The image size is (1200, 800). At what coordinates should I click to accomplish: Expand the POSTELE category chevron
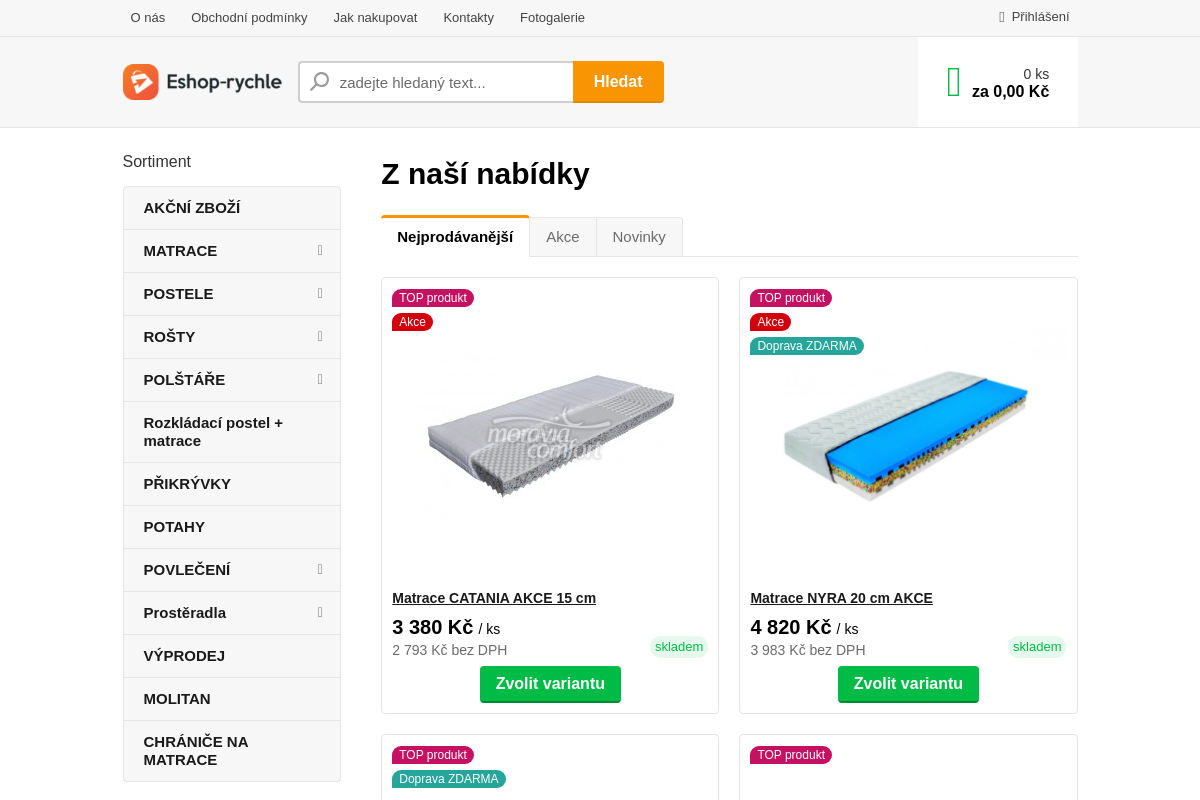pos(319,293)
